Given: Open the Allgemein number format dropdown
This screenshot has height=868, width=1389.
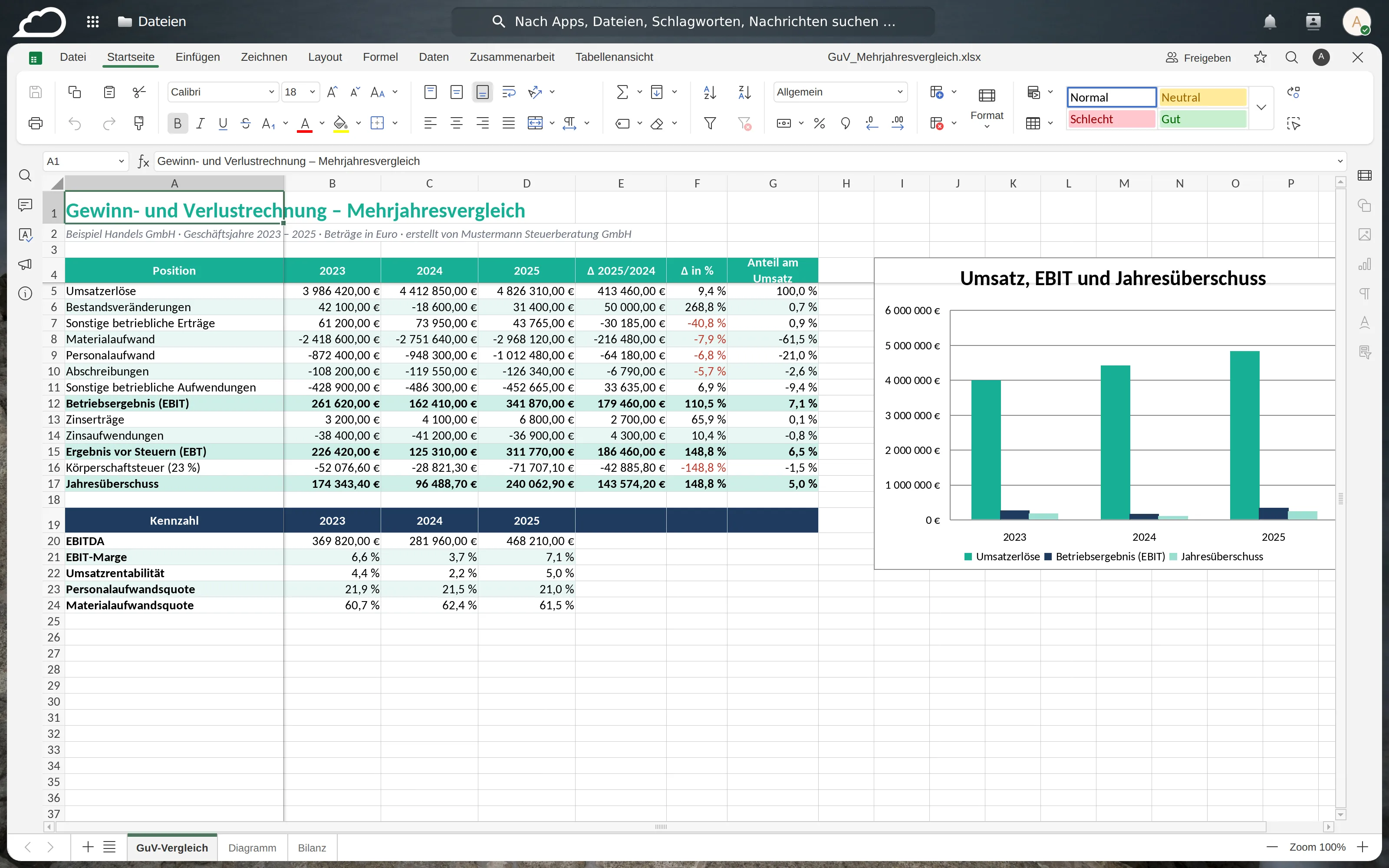Looking at the screenshot, I should [x=900, y=92].
